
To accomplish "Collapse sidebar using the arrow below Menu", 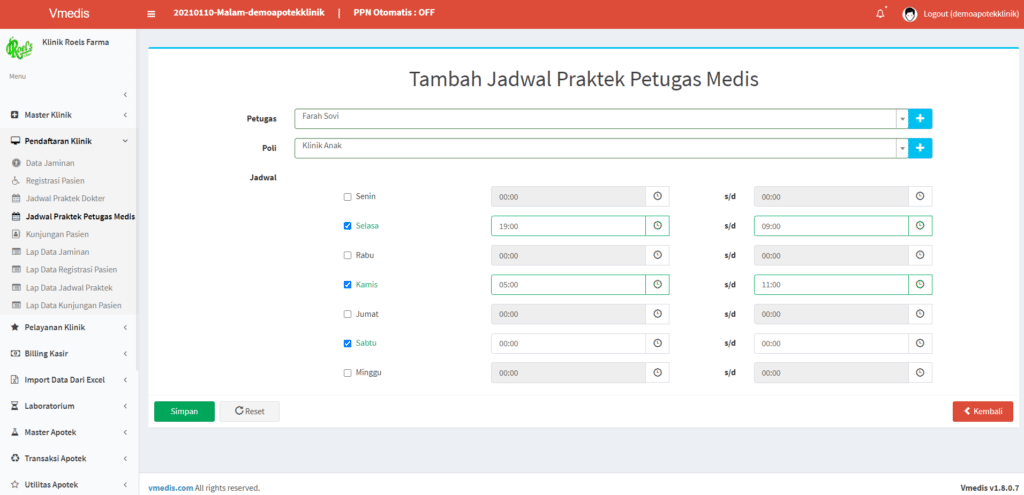I will point(124,95).
